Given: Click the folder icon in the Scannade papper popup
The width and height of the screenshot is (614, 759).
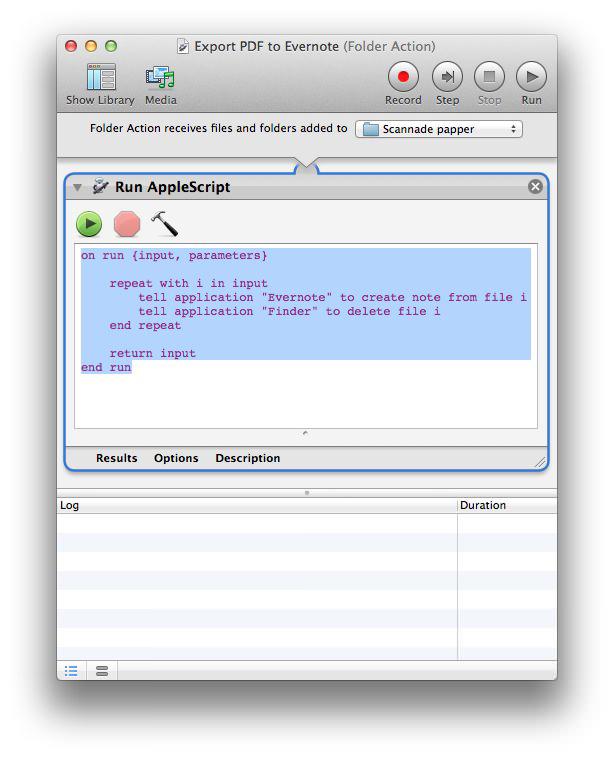Looking at the screenshot, I should pyautogui.click(x=370, y=129).
